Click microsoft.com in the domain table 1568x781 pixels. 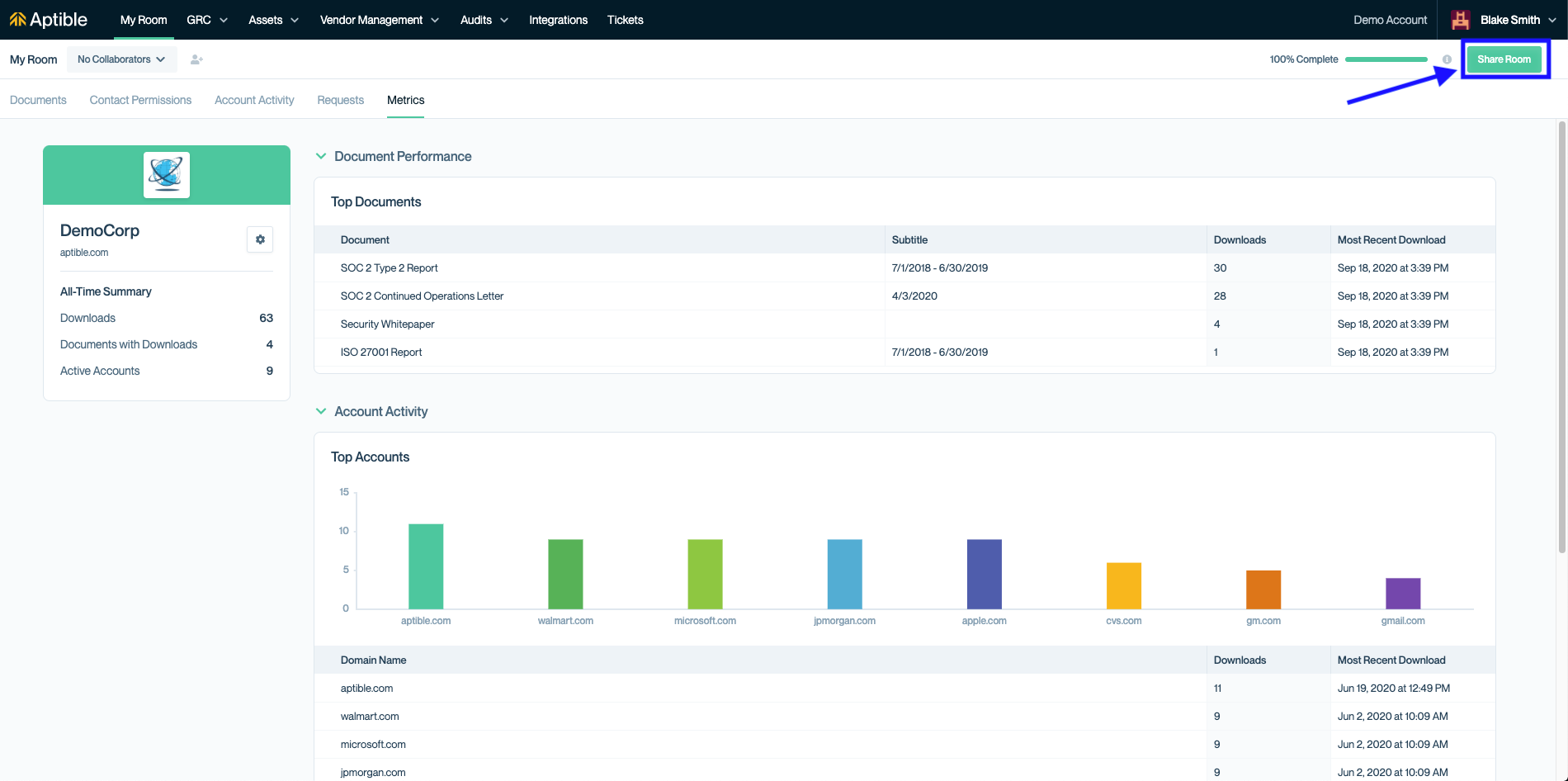tap(373, 745)
